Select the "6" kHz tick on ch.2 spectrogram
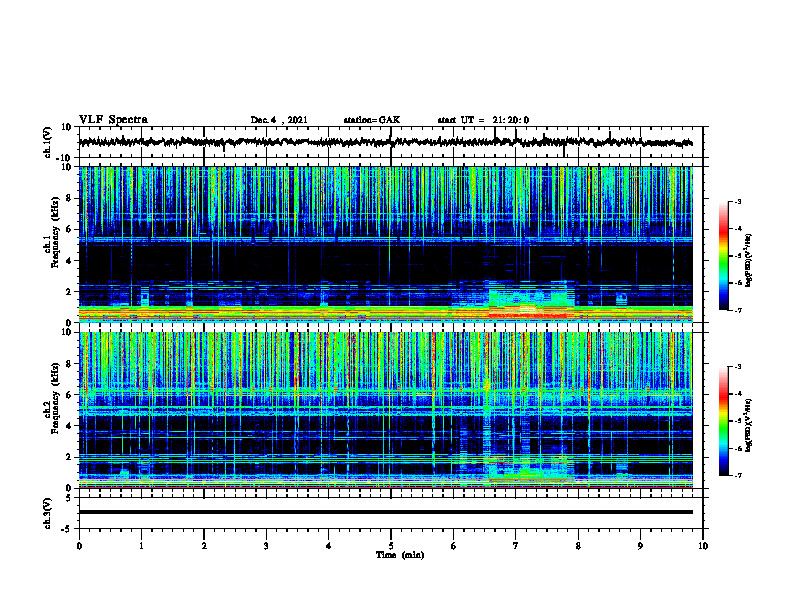Image resolution: width=792 pixels, height=612 pixels. click(x=69, y=395)
